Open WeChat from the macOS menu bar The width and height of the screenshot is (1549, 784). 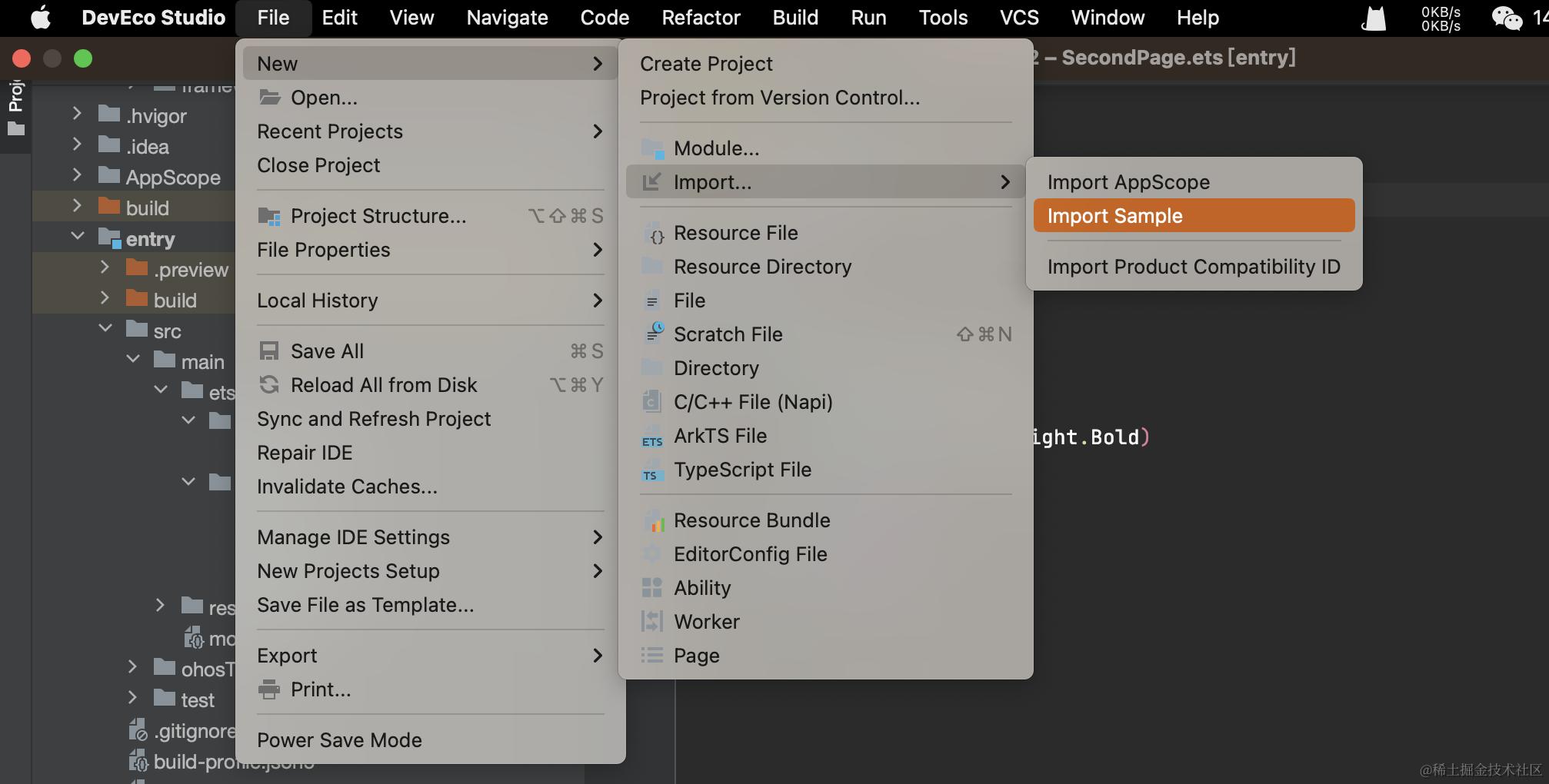pos(1506,18)
